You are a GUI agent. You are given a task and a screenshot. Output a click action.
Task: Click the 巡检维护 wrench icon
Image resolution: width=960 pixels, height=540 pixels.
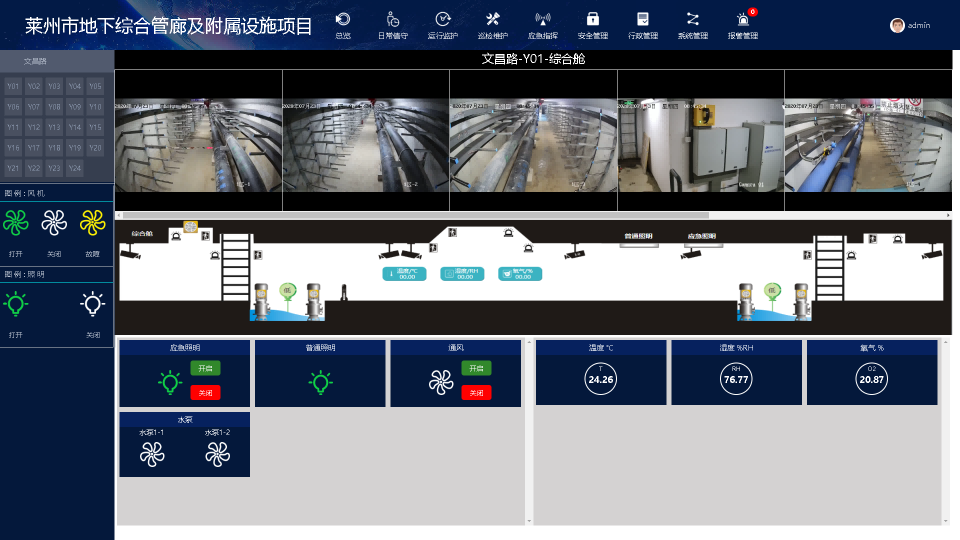click(x=493, y=19)
